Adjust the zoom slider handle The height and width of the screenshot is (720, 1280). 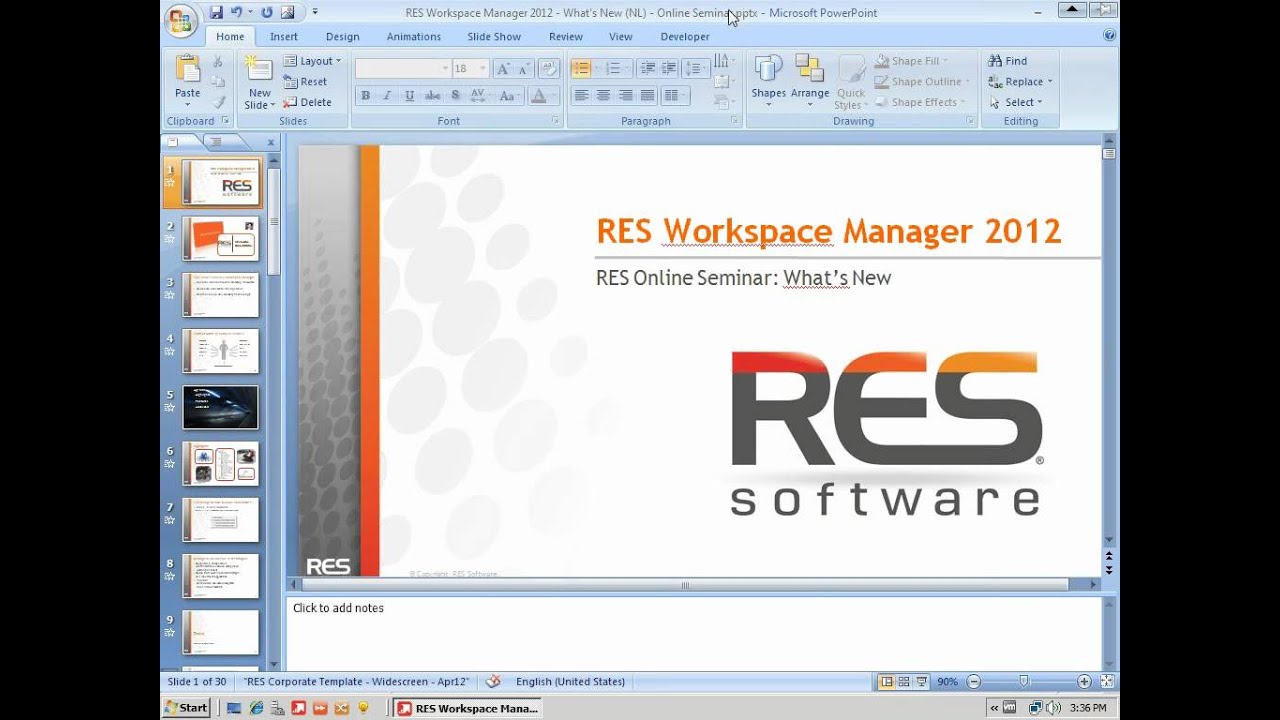point(1023,682)
